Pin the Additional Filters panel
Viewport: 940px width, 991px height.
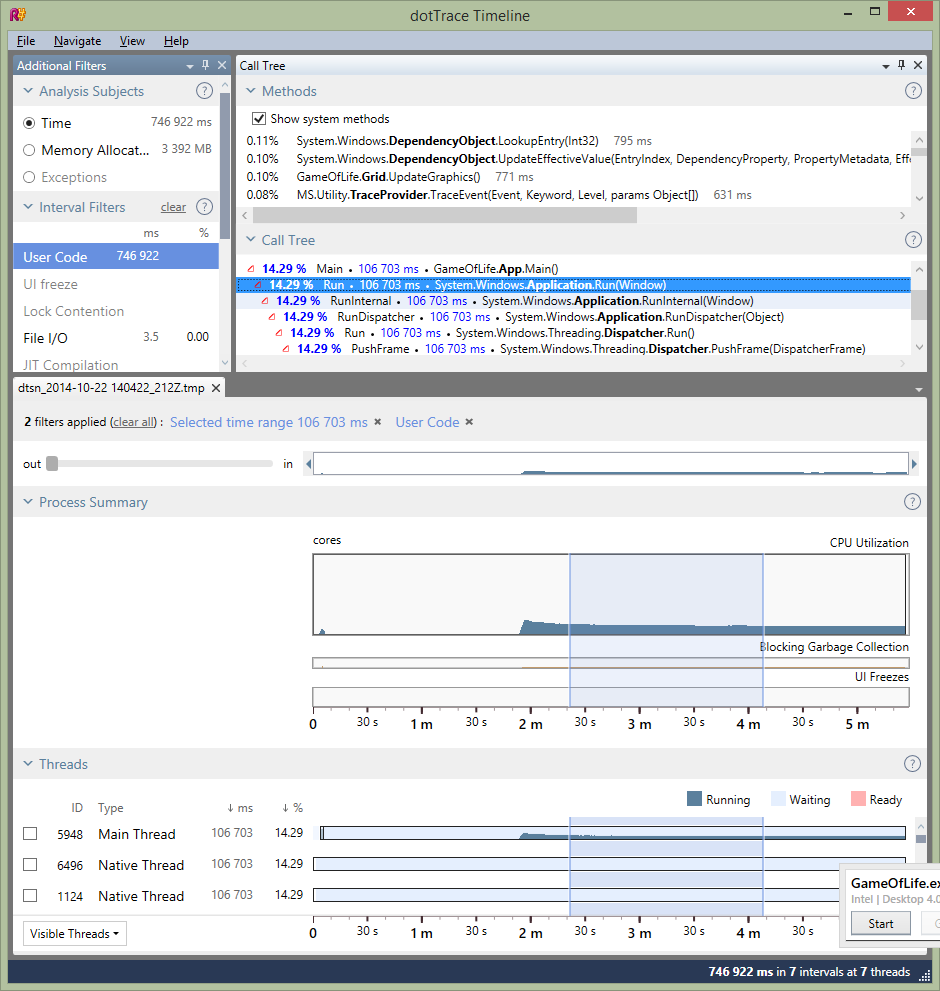[205, 65]
